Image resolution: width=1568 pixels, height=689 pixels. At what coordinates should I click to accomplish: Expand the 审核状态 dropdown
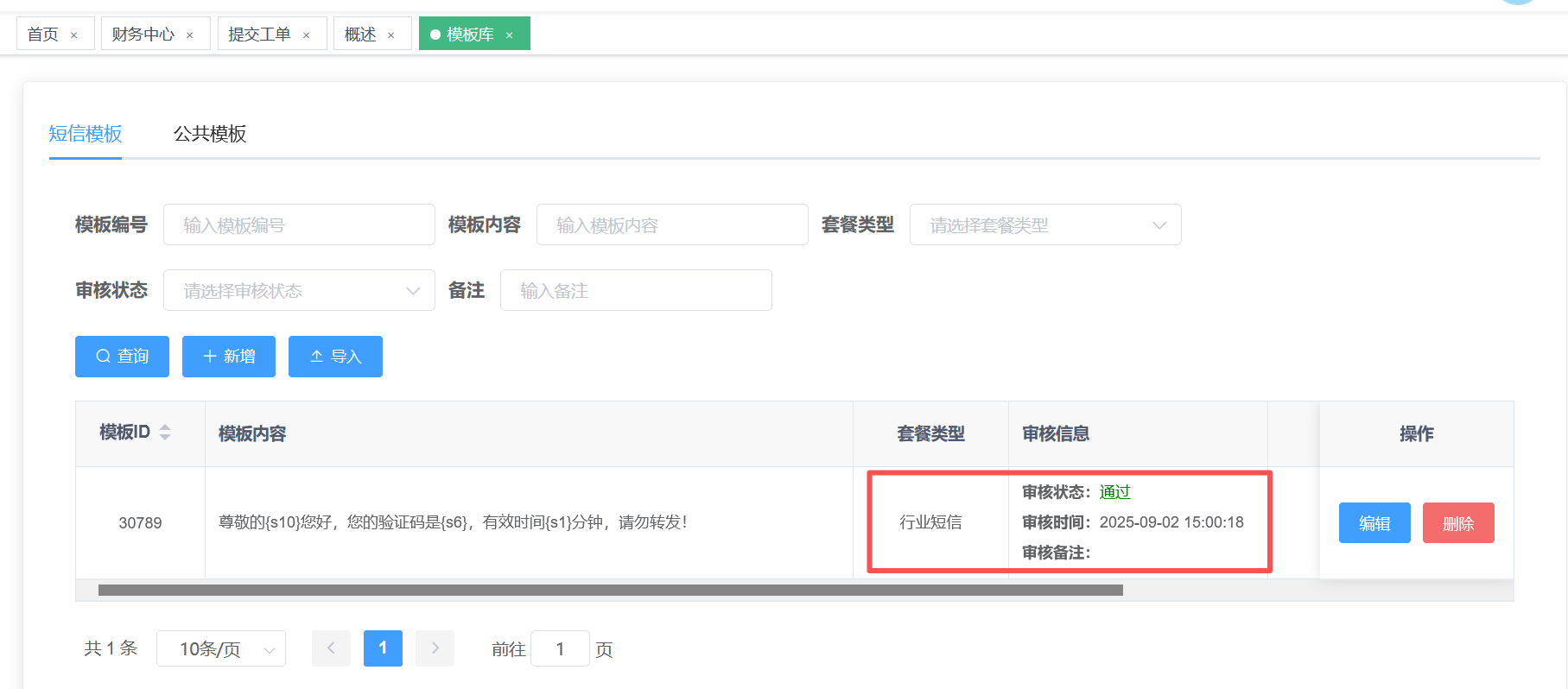pos(299,290)
